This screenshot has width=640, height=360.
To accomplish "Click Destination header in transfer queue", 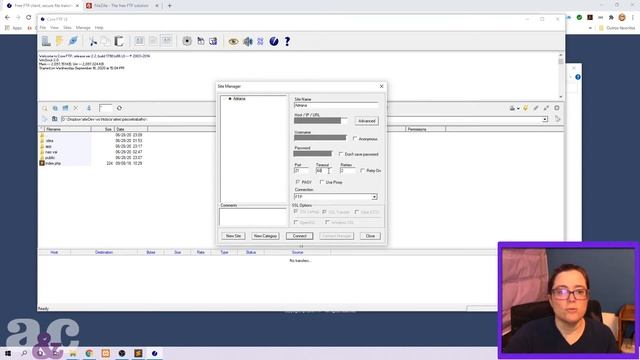I will (x=104, y=252).
